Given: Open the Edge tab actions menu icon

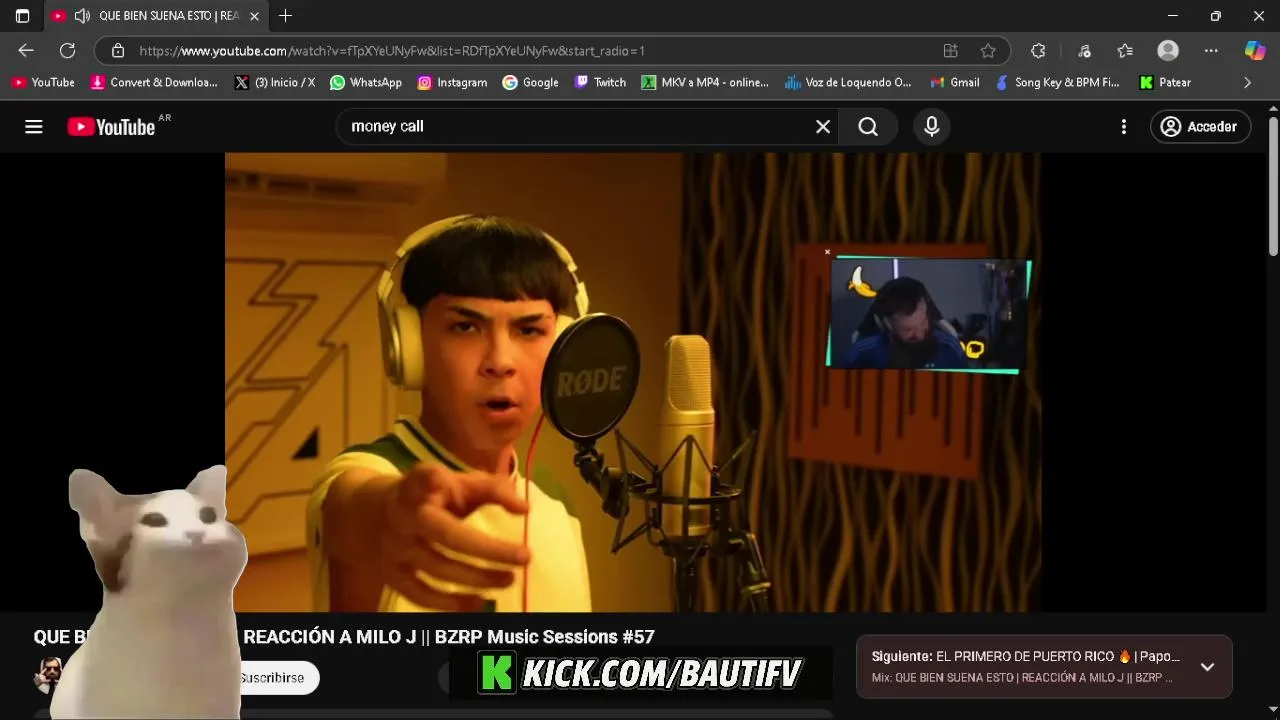Looking at the screenshot, I should coord(22,16).
